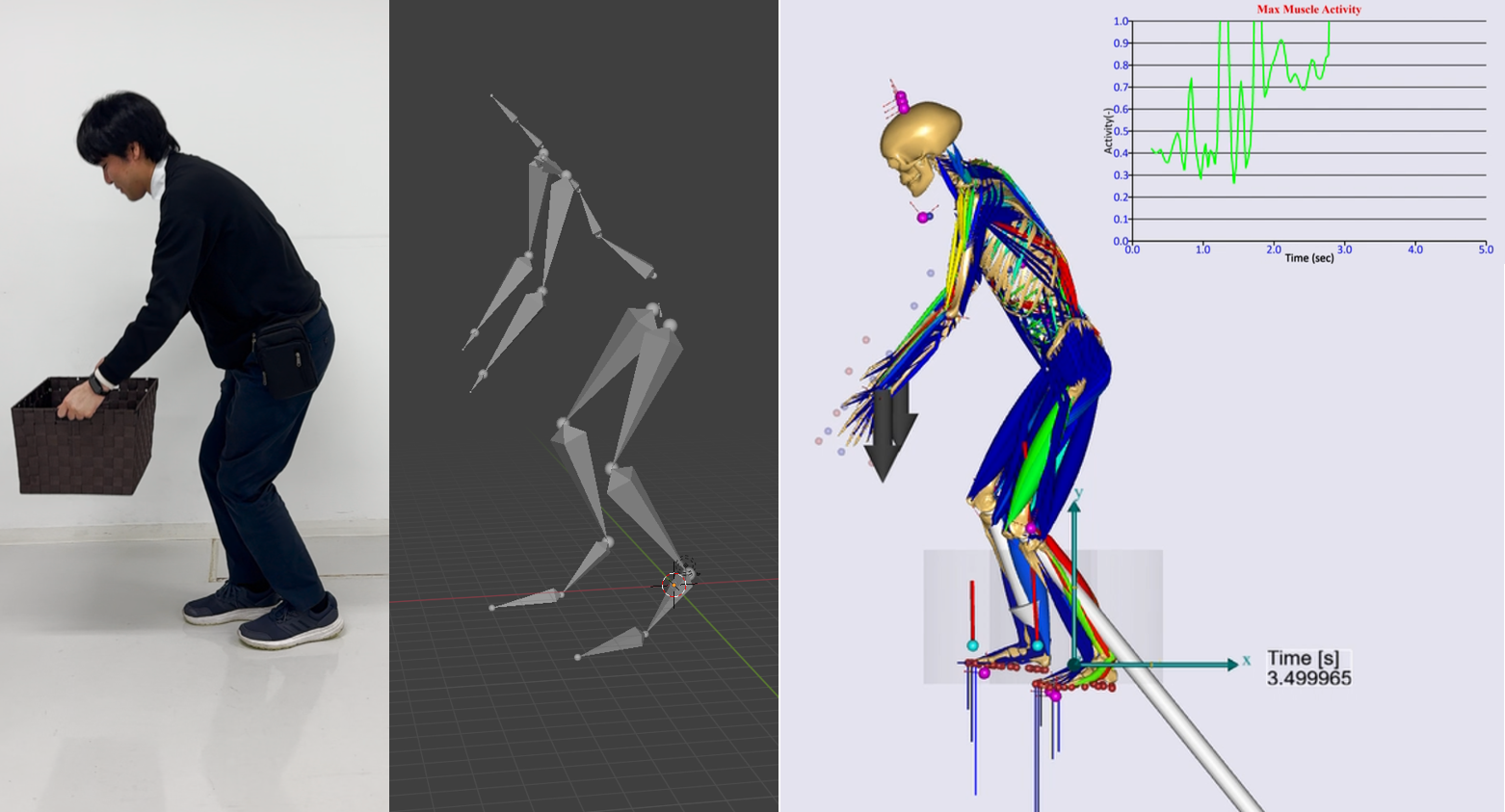Click the Activity(-) vertical axis label
The image size is (1505, 812).
click(1108, 131)
